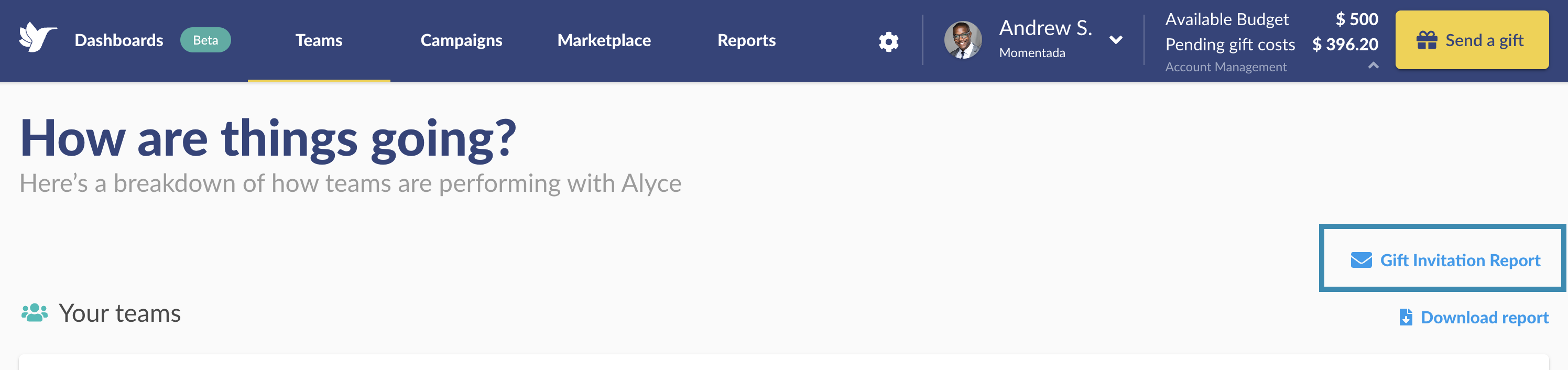Viewport: 1568px width, 370px height.
Task: Click the Available Budget amount
Action: pyautogui.click(x=1356, y=19)
